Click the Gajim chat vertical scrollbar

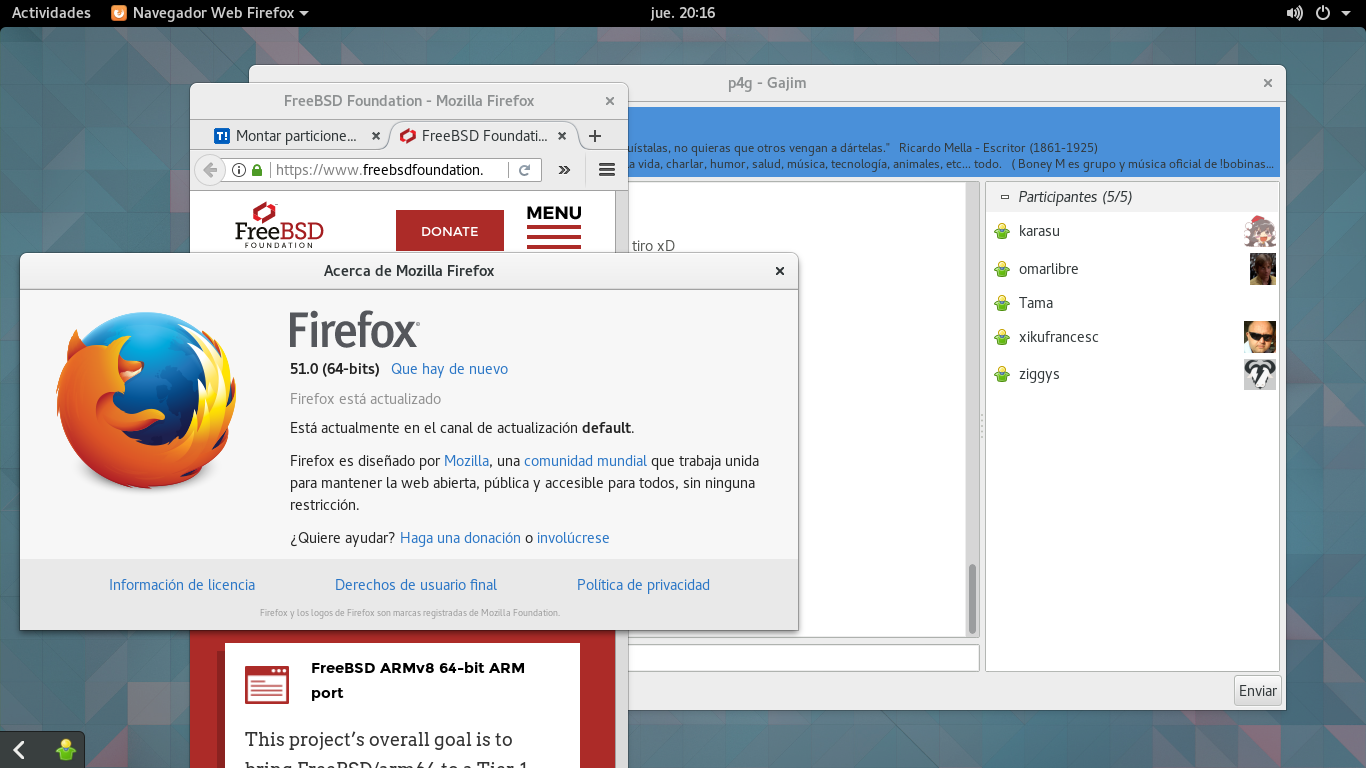[971, 598]
